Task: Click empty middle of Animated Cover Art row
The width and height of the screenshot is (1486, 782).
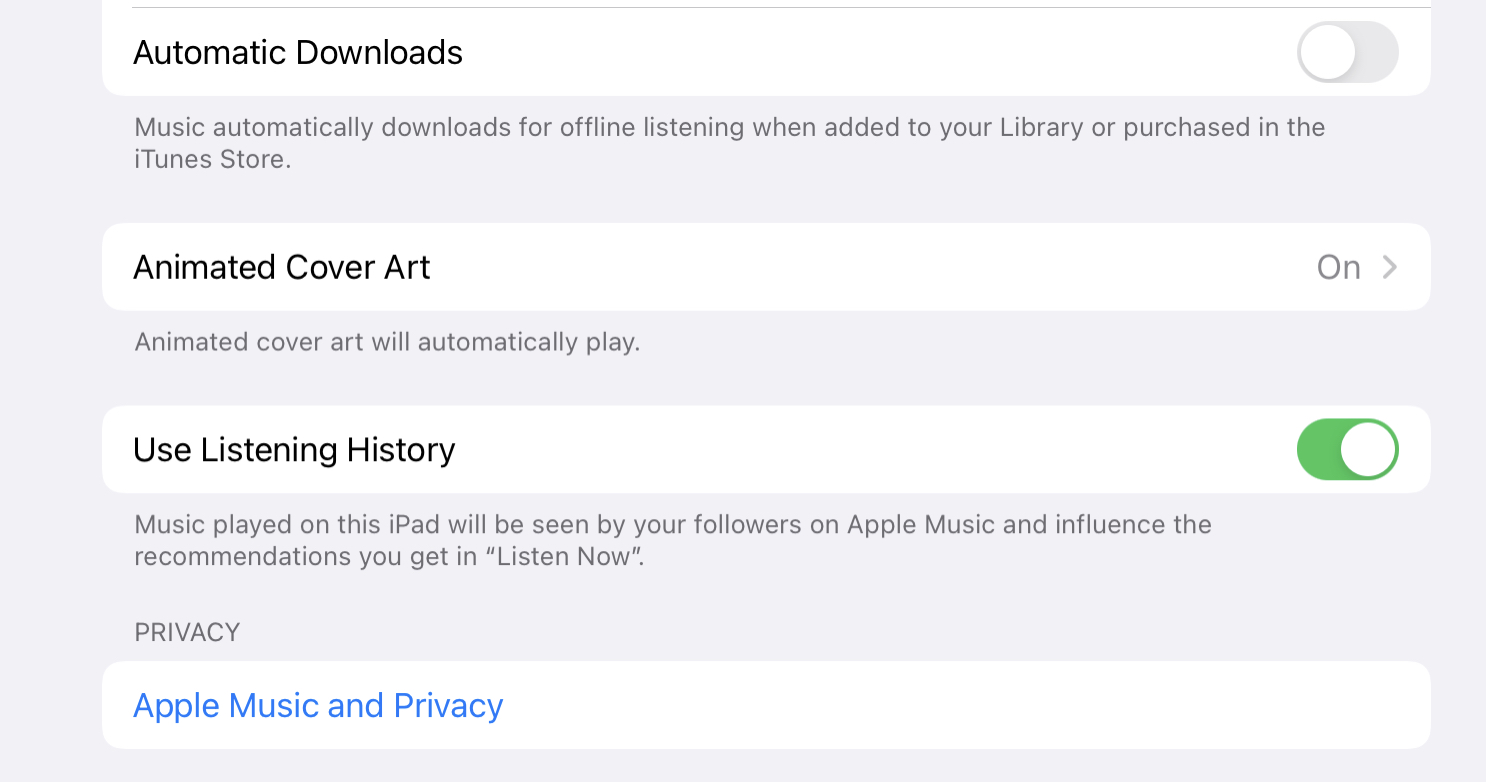Action: [850, 267]
